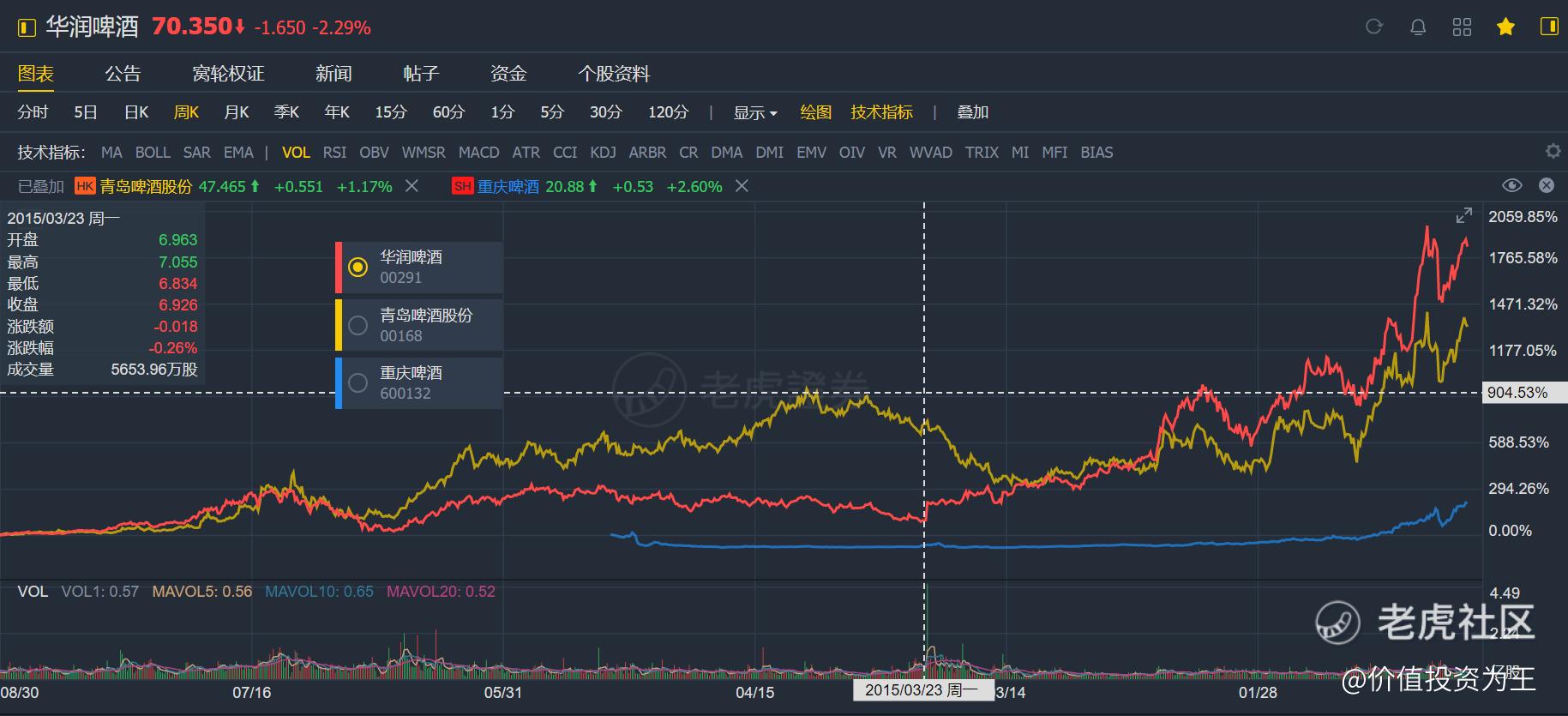Select the 月K chart period
This screenshot has width=1568, height=716.
click(237, 112)
